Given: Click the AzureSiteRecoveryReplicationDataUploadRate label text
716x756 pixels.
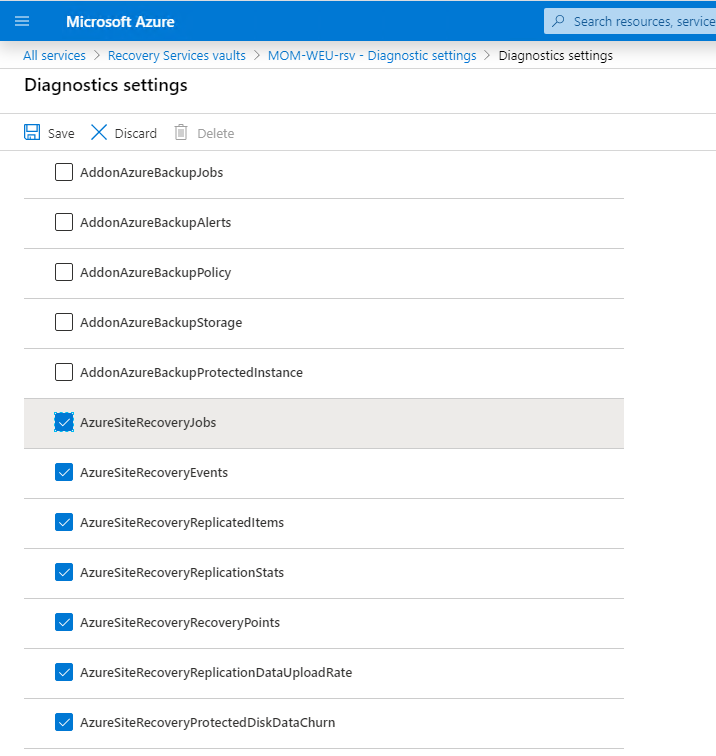Looking at the screenshot, I should point(216,673).
